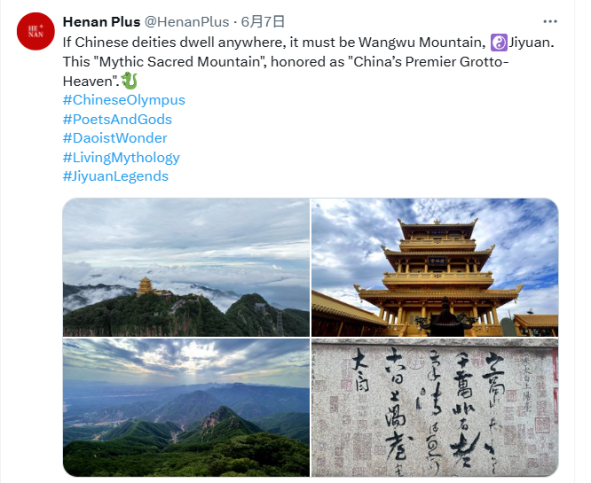Image resolution: width=591 pixels, height=483 pixels.
Task: View stone calligraphy inscription photo
Action: (435, 408)
